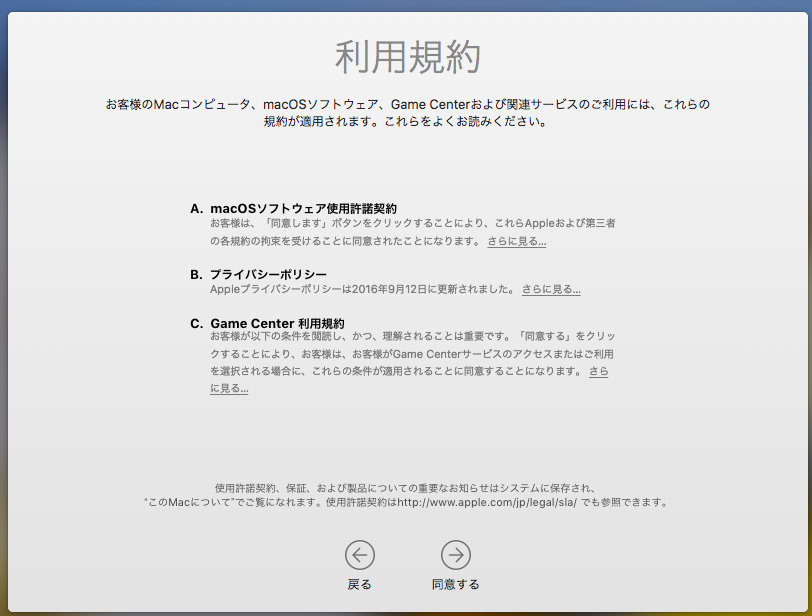This screenshot has width=812, height=616.
Task: Open さらに見る link for privacy policy
Action: 551,289
